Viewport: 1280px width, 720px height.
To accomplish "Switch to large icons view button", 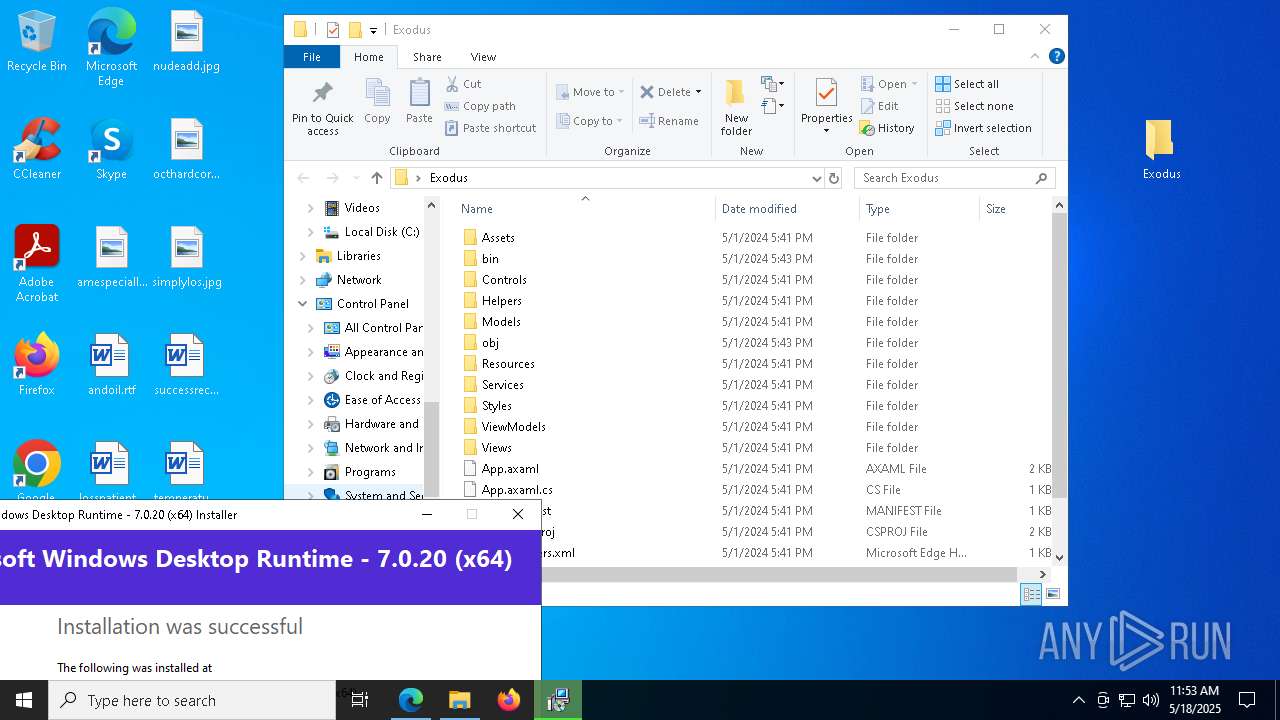I will point(1052,594).
